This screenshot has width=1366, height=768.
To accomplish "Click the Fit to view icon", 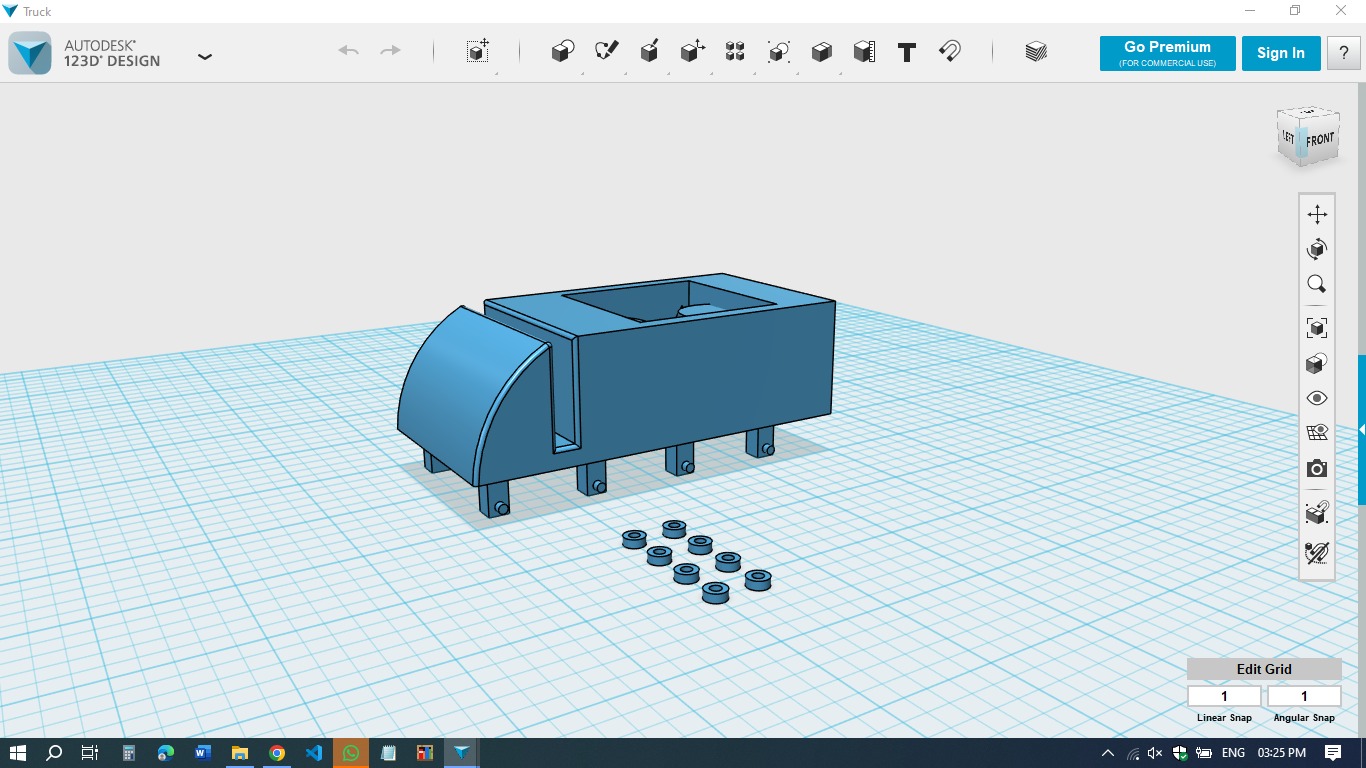I will [x=1317, y=328].
